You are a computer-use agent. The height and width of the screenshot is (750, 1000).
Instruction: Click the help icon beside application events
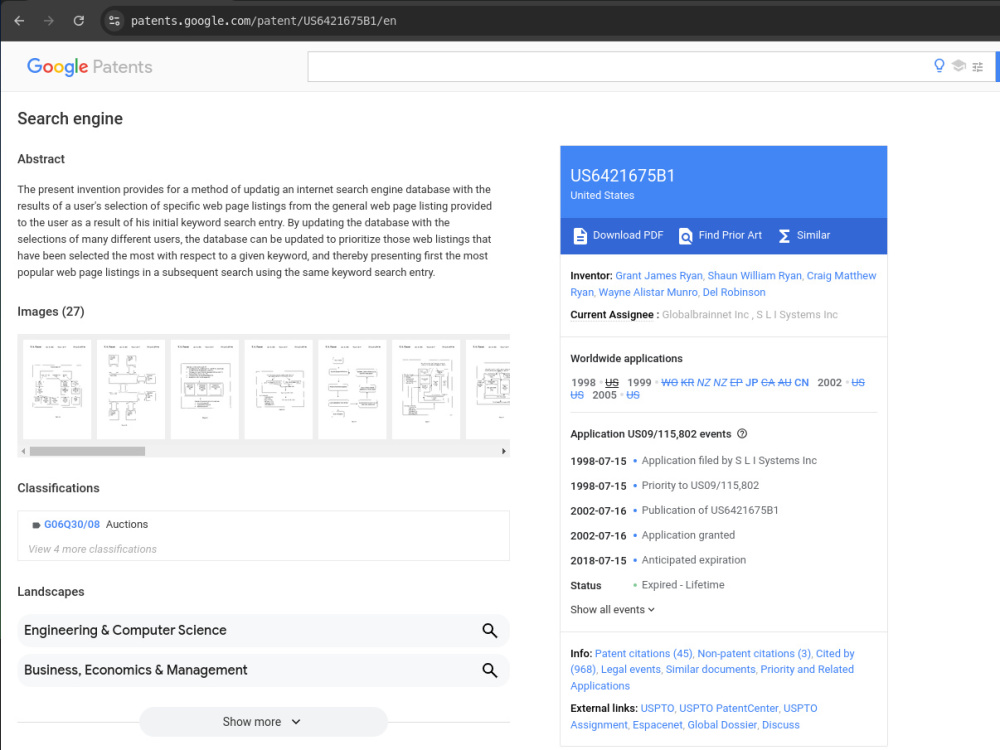tap(742, 434)
